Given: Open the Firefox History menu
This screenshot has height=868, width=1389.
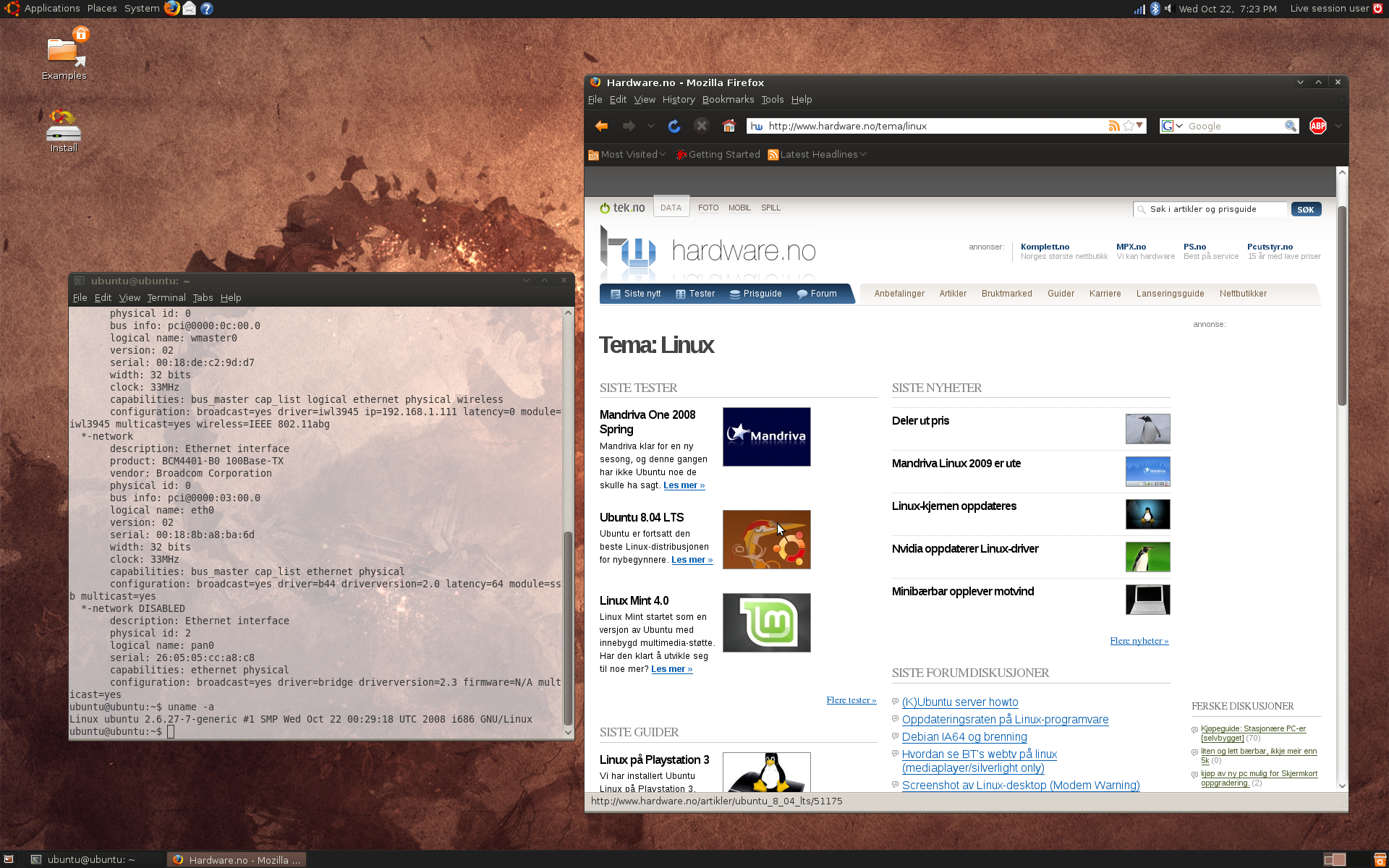Looking at the screenshot, I should click(x=679, y=100).
